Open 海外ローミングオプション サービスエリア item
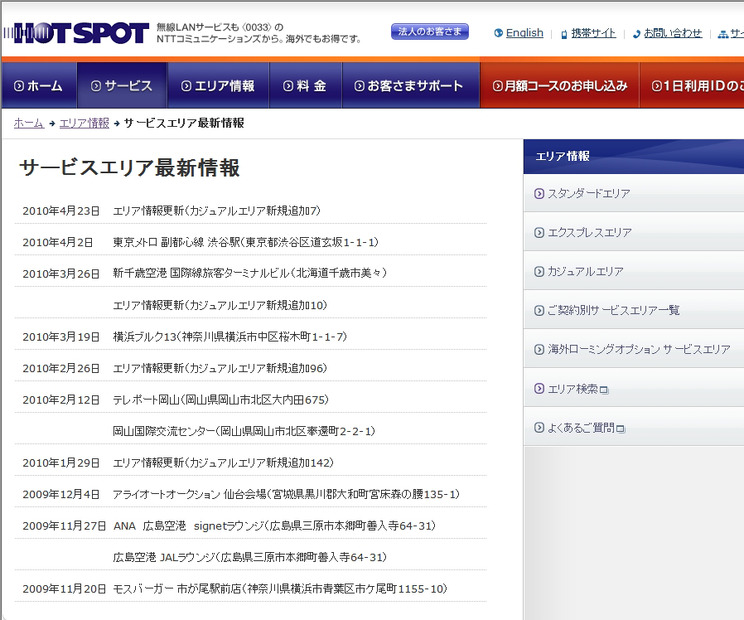Viewport: 744px width, 620px height. click(x=638, y=349)
